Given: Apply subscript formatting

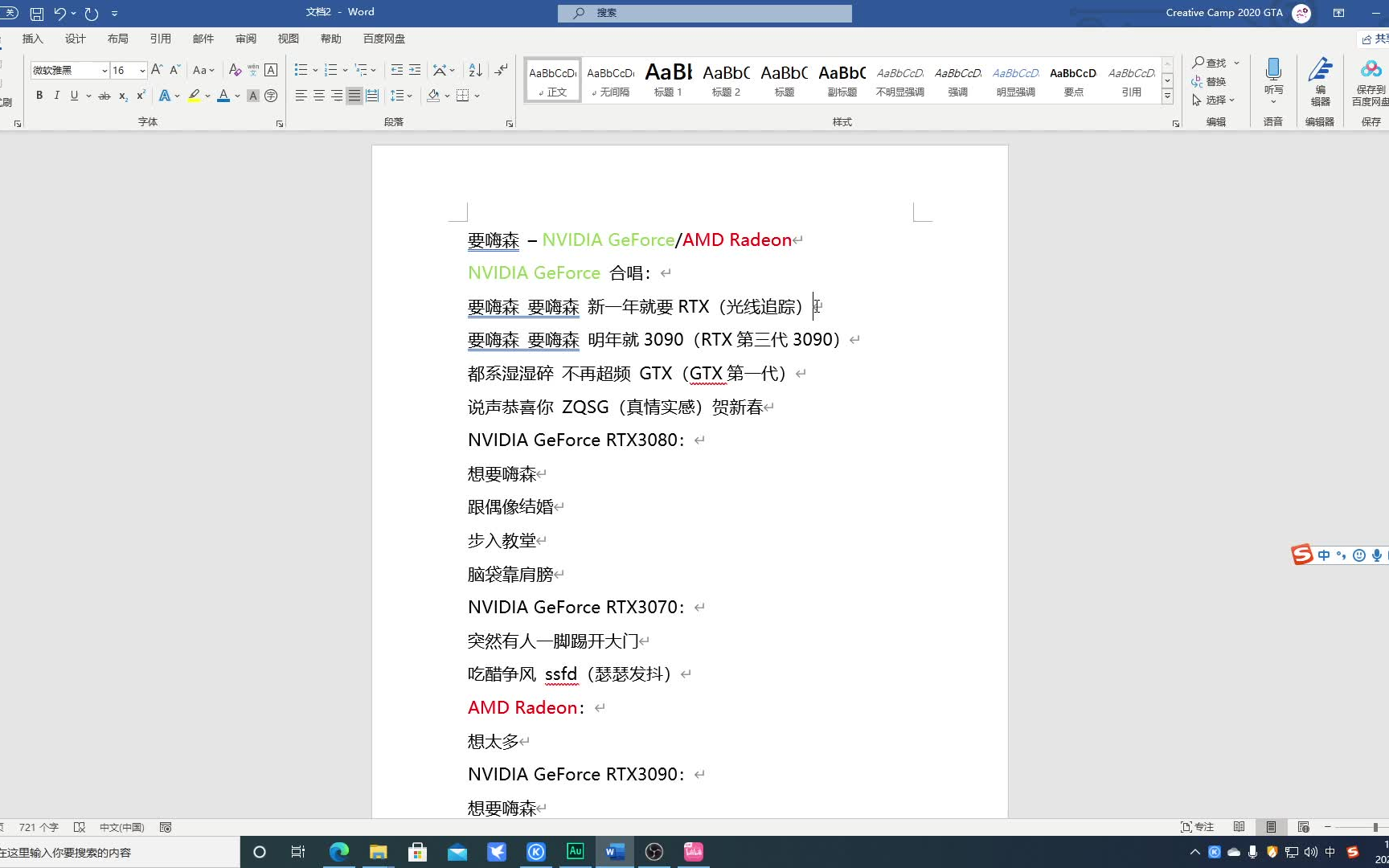Looking at the screenshot, I should [x=123, y=96].
